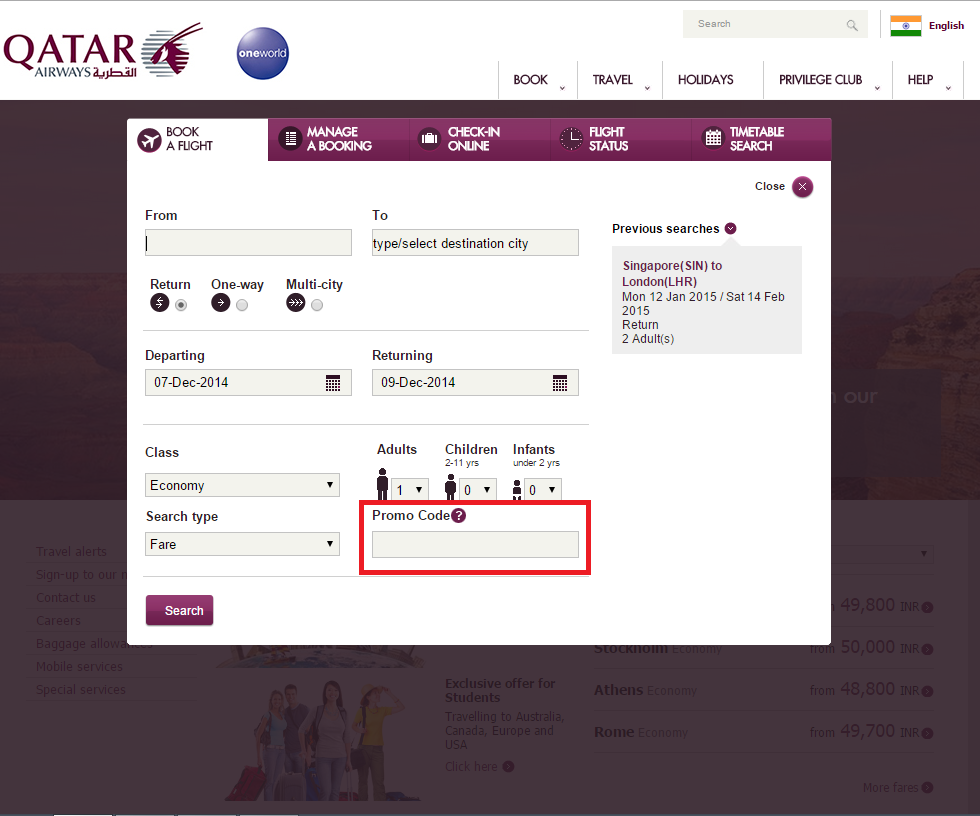
Task: Click the Qatar Airways logo
Action: click(103, 52)
